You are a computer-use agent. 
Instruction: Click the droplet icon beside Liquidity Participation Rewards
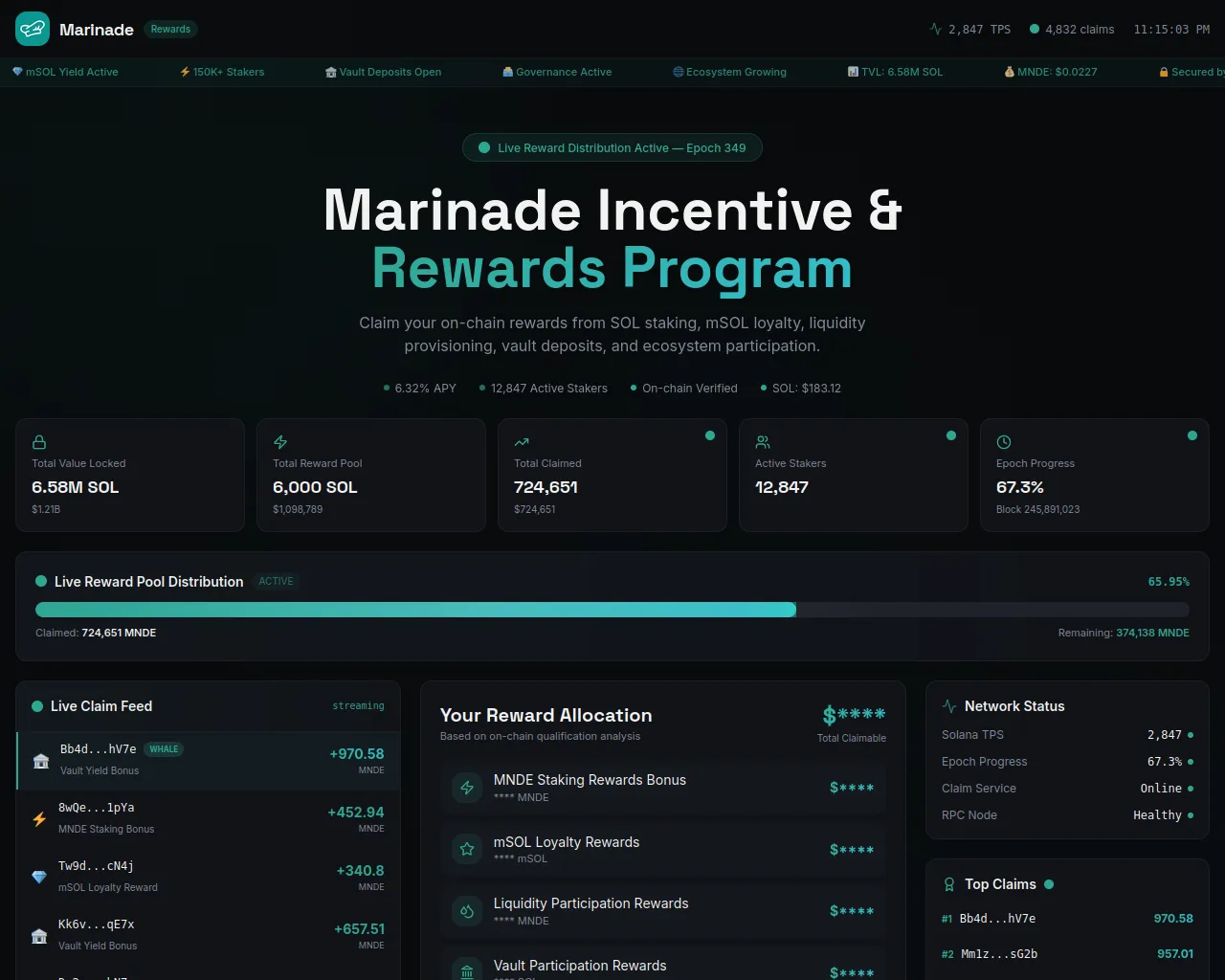click(467, 911)
